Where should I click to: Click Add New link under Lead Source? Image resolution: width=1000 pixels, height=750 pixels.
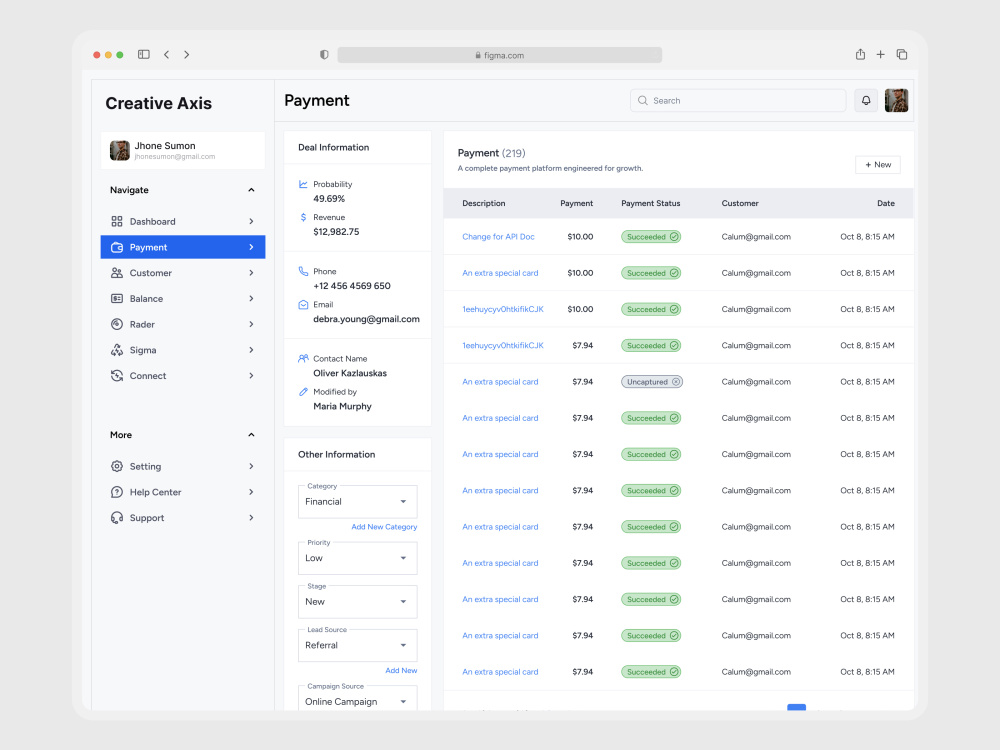point(401,670)
